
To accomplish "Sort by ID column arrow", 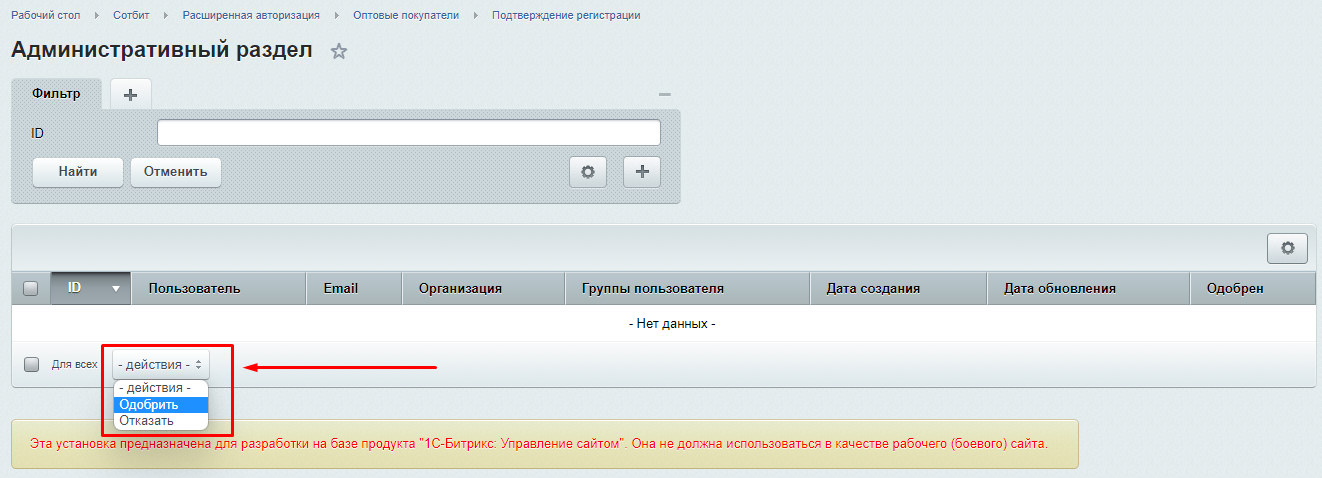I will (116, 288).
